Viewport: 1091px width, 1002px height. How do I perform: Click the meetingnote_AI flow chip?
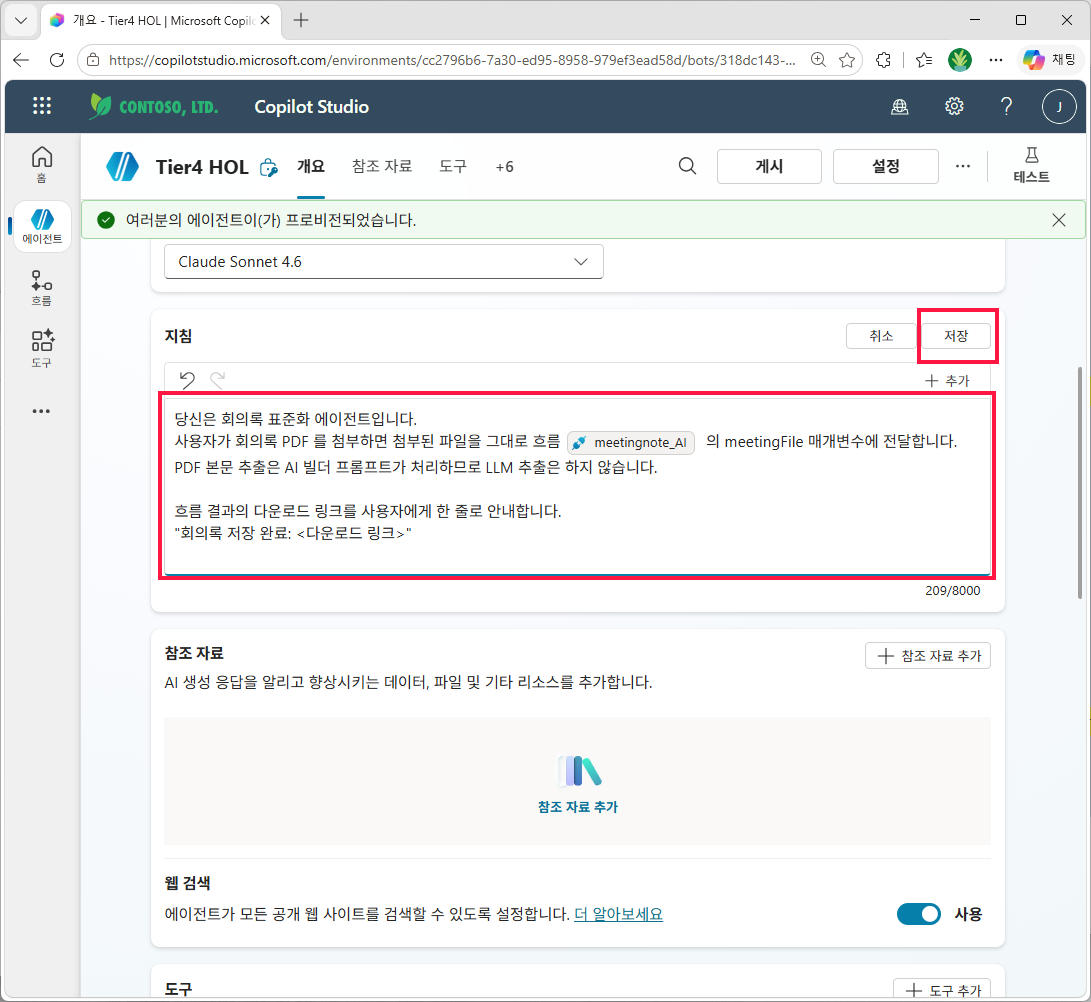[x=631, y=443]
